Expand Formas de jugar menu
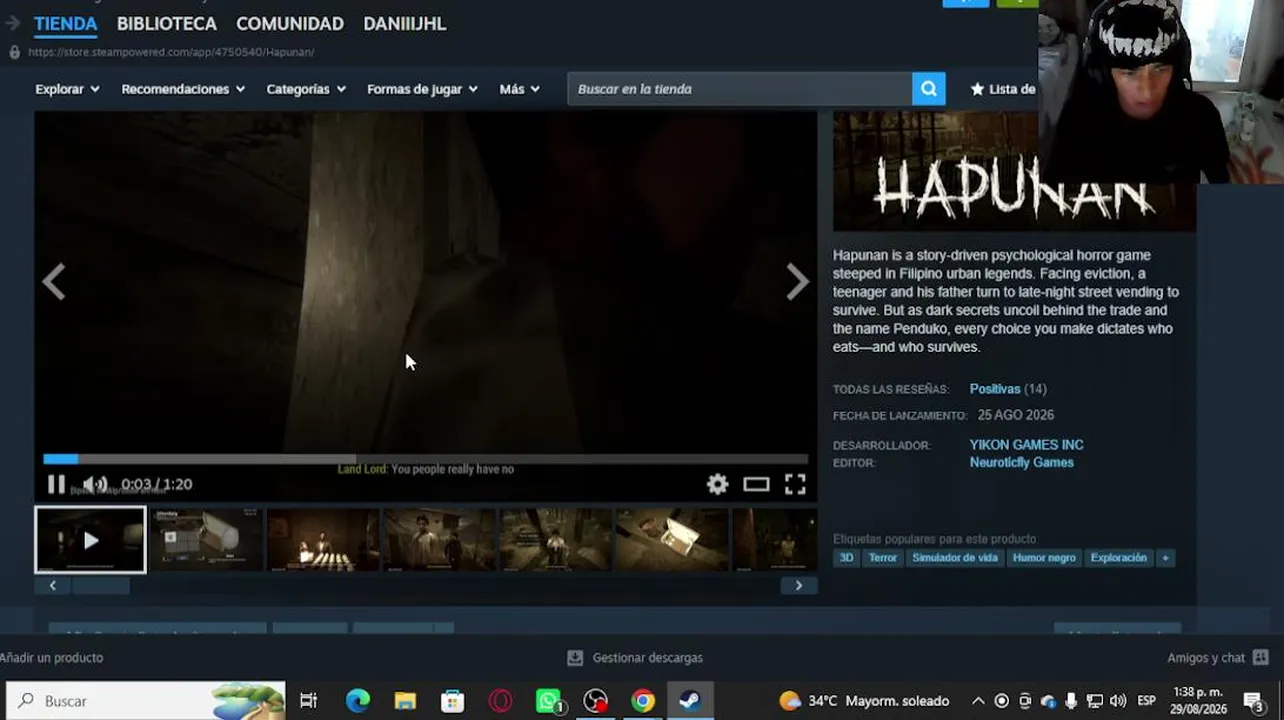 point(422,89)
